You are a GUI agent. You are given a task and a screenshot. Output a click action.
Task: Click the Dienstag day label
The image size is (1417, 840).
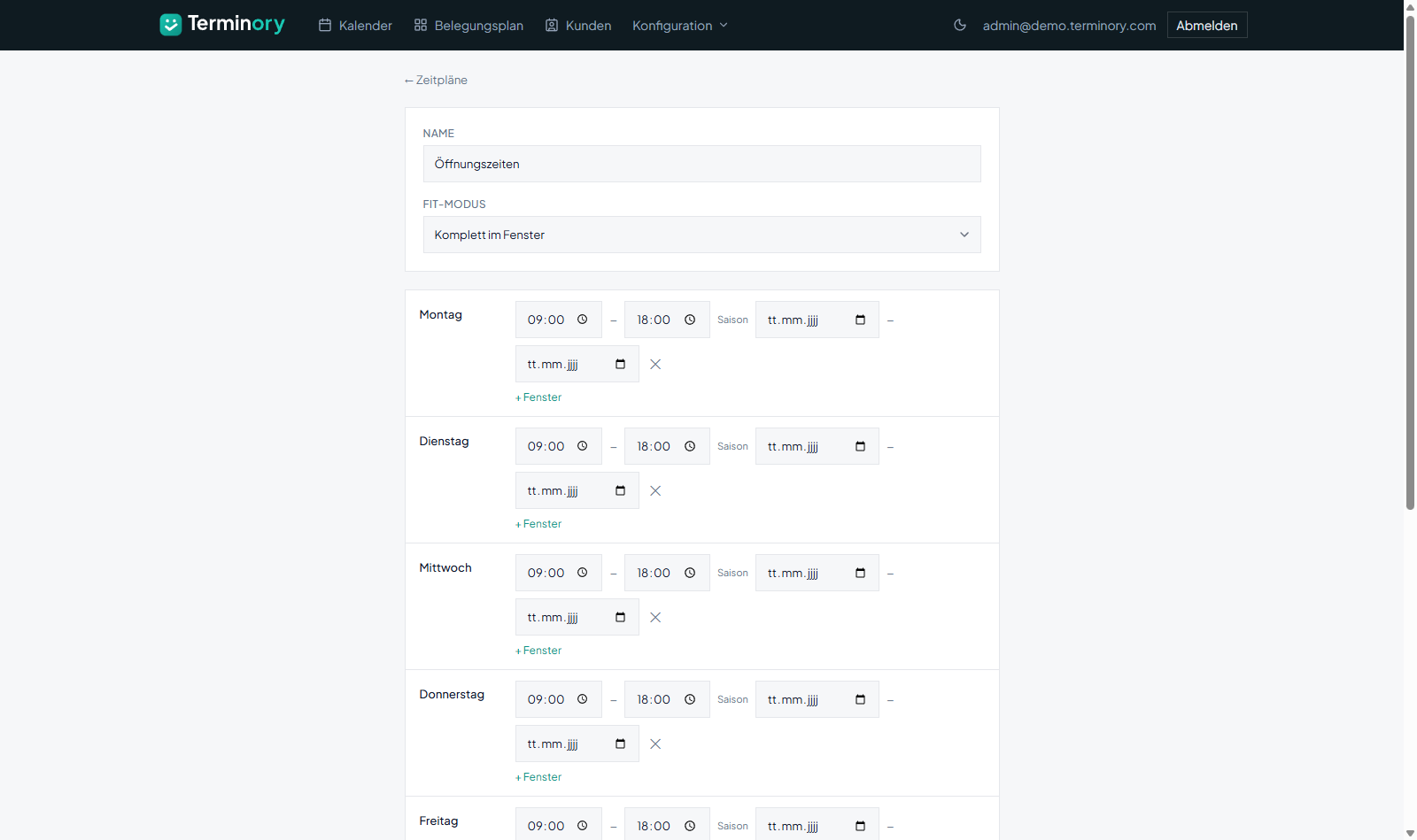coord(444,441)
